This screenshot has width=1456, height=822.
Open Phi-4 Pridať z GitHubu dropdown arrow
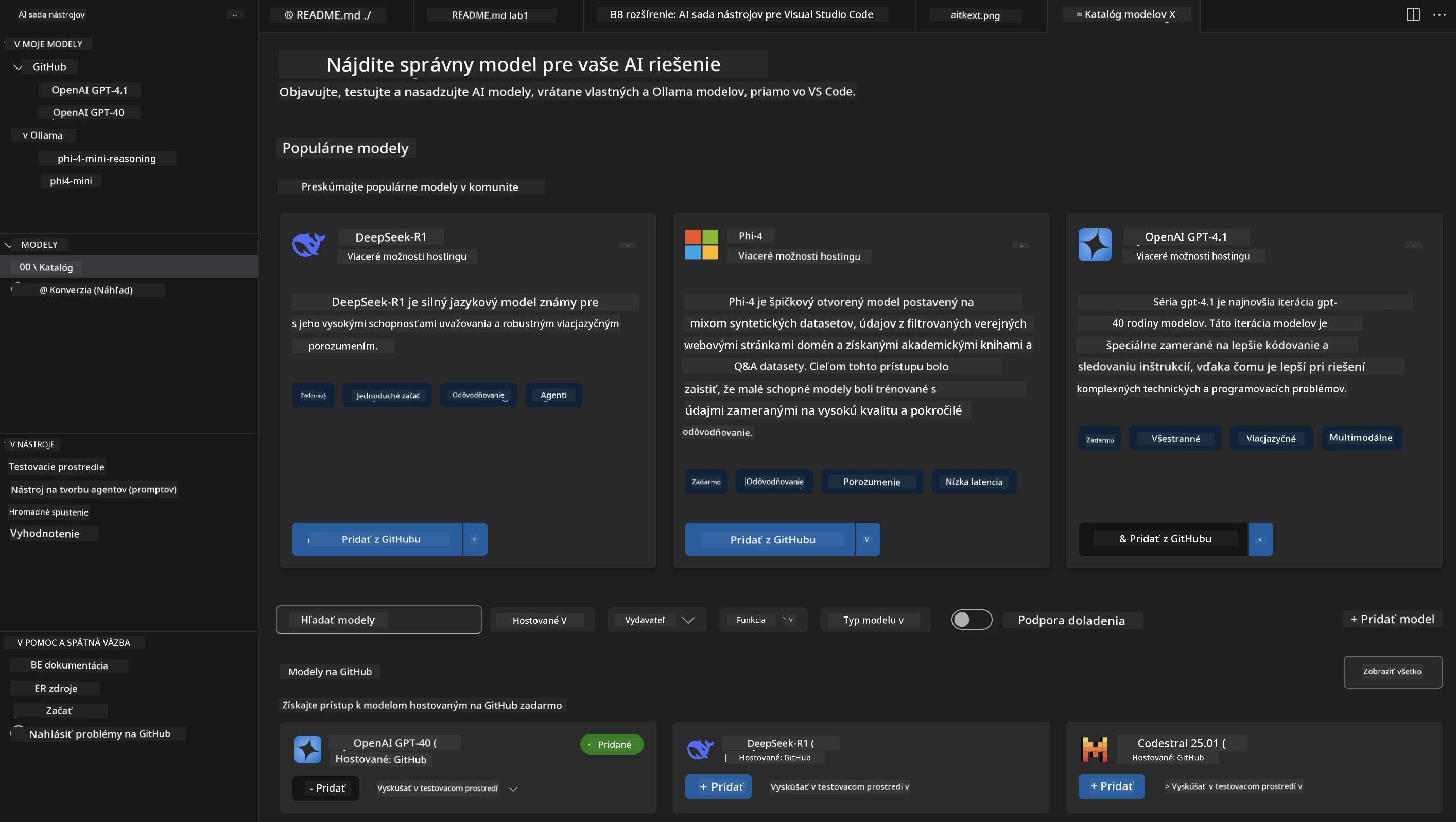pyautogui.click(x=867, y=539)
